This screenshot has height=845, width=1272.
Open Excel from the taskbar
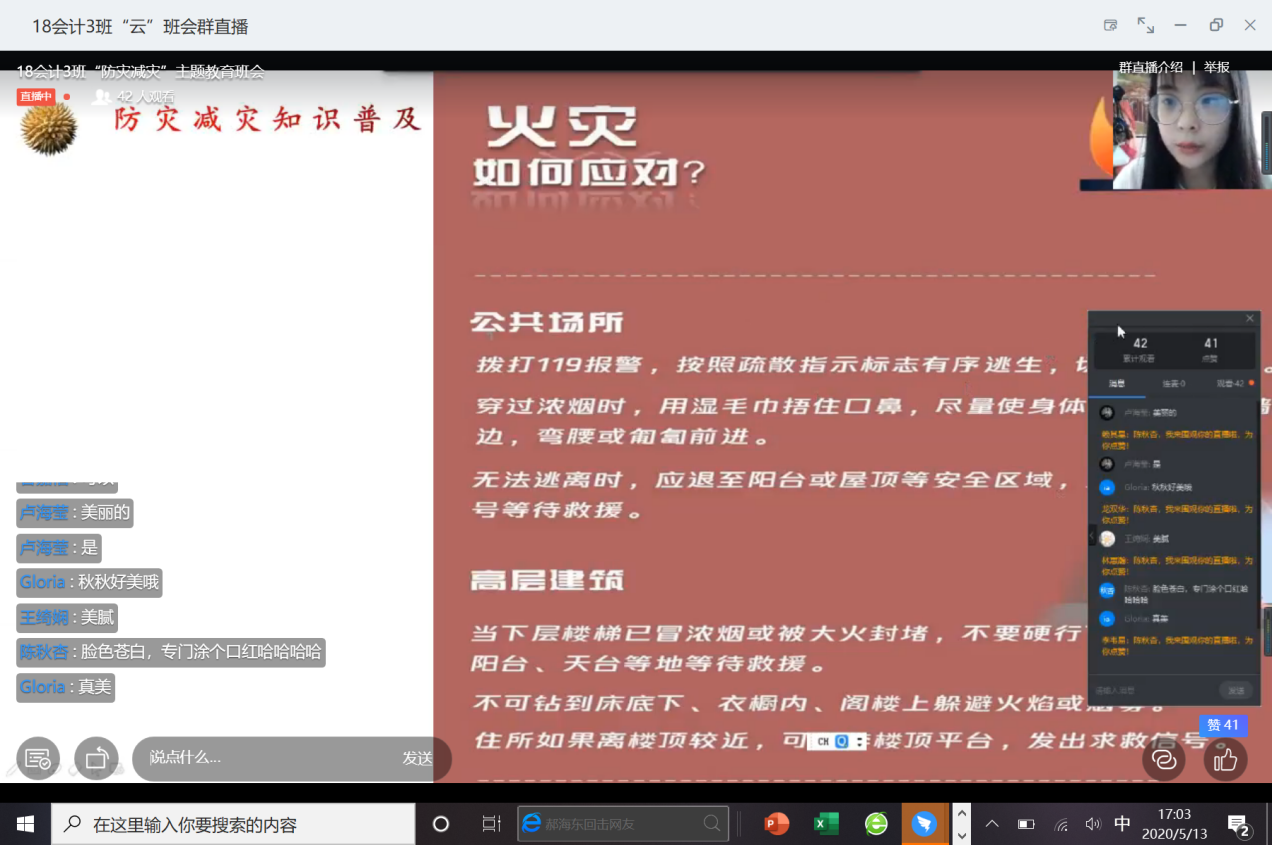coord(826,824)
